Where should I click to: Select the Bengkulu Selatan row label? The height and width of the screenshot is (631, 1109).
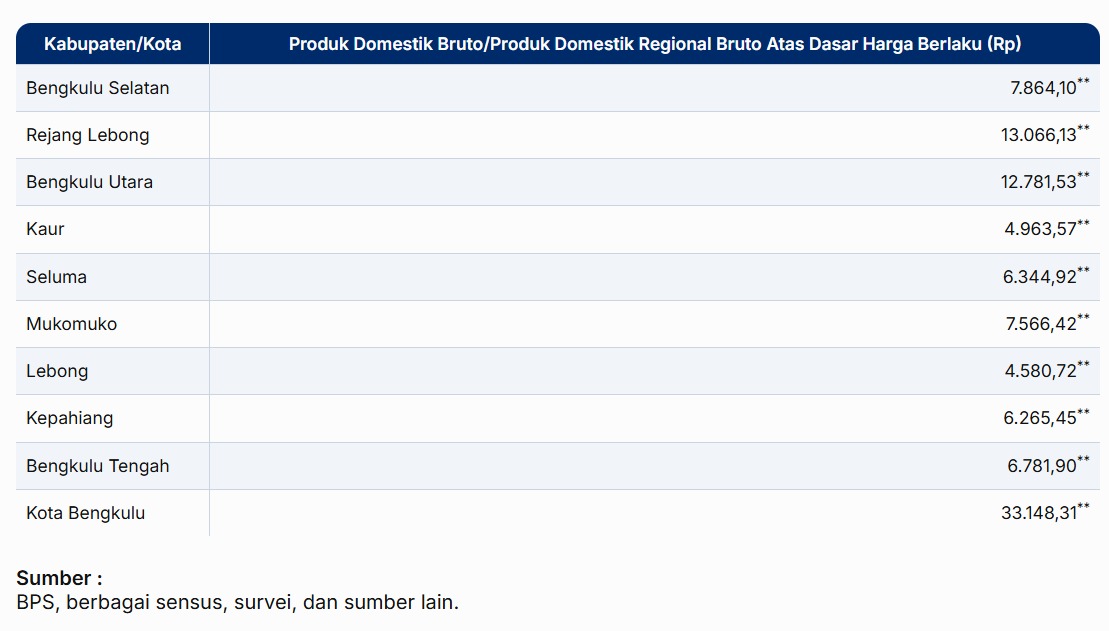[x=98, y=88]
